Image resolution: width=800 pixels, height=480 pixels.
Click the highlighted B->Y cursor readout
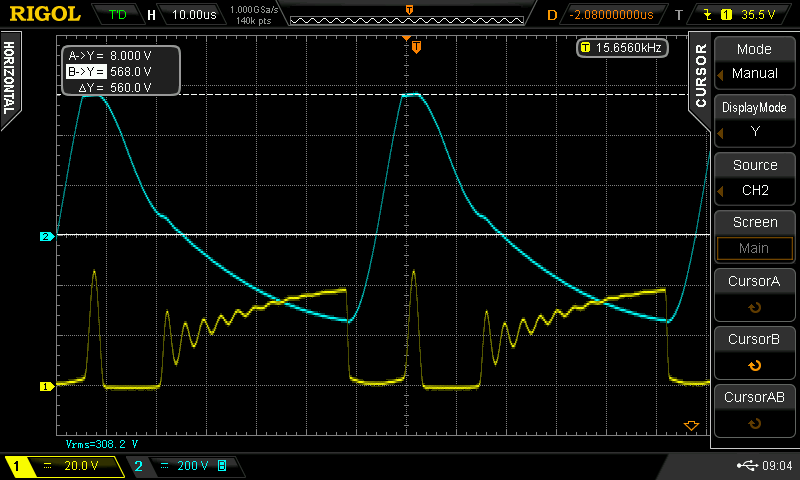tap(109, 71)
